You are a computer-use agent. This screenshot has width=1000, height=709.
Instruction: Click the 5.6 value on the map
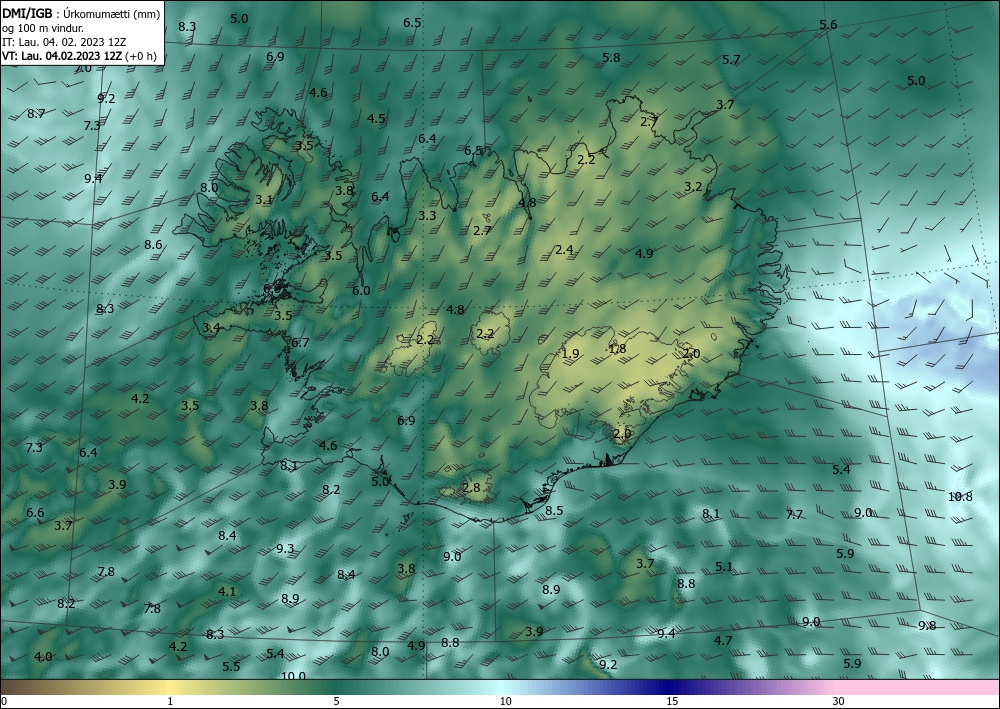[828, 25]
